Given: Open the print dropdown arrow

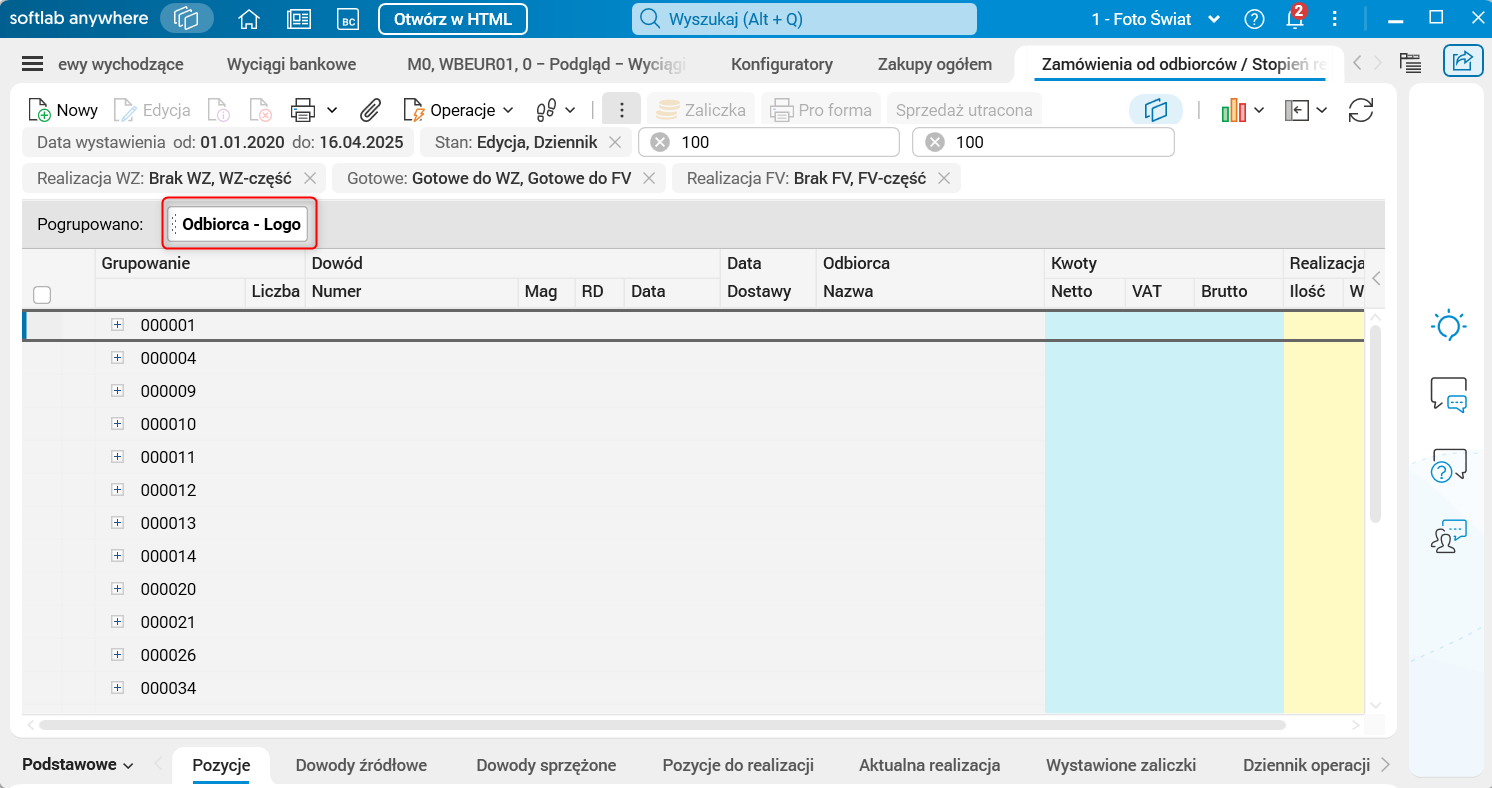Looking at the screenshot, I should 333,110.
